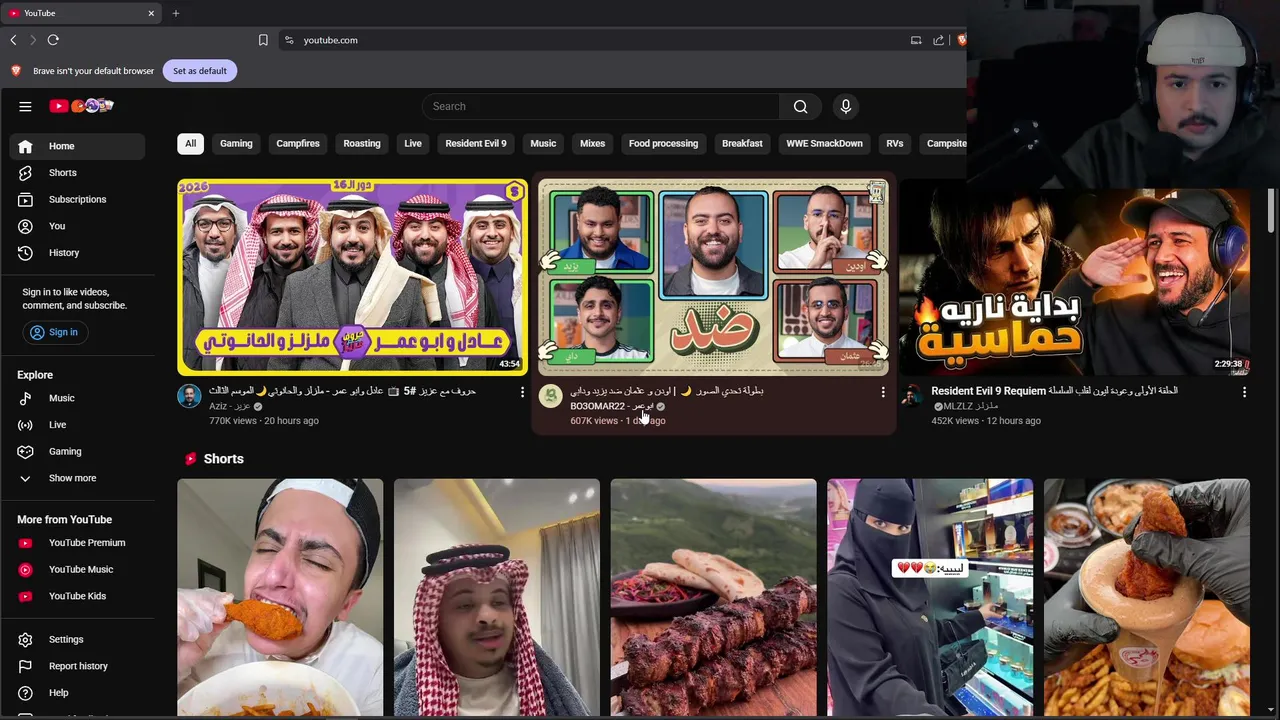Open Settings in the sidebar

pos(78,639)
